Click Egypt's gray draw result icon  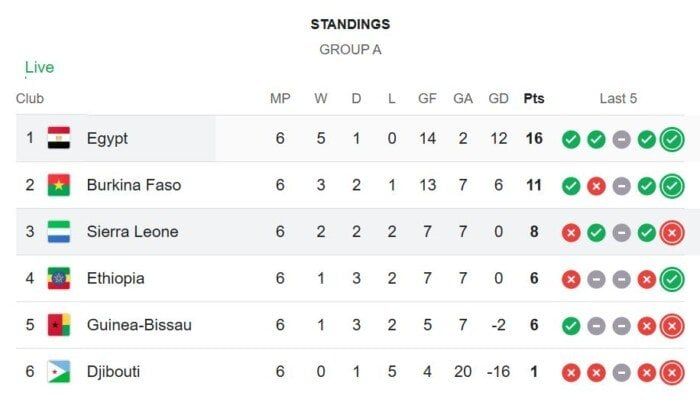(x=621, y=140)
